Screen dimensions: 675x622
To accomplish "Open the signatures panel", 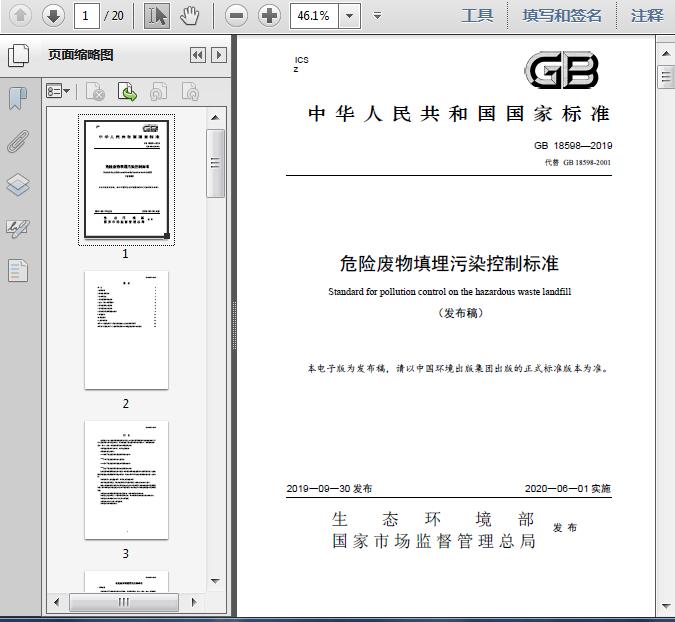I will pos(18,228).
